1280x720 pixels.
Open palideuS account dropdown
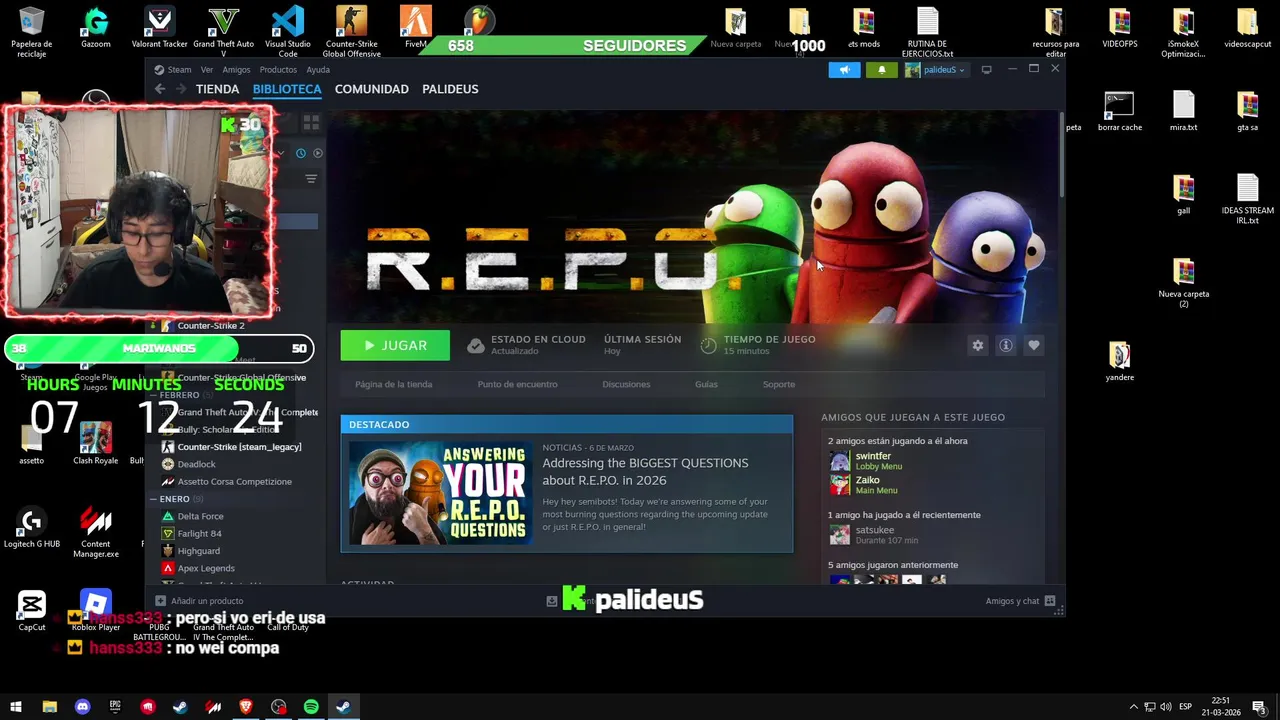[x=937, y=70]
